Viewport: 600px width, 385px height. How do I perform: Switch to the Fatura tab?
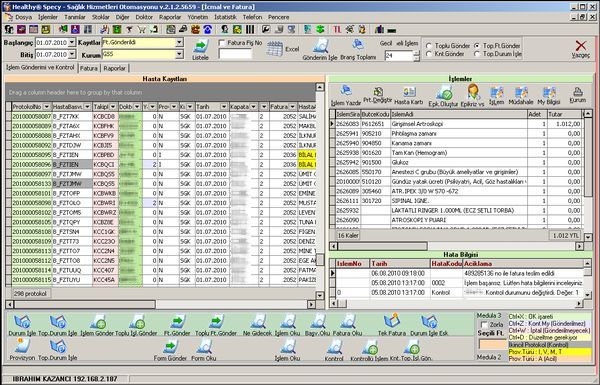coord(89,69)
